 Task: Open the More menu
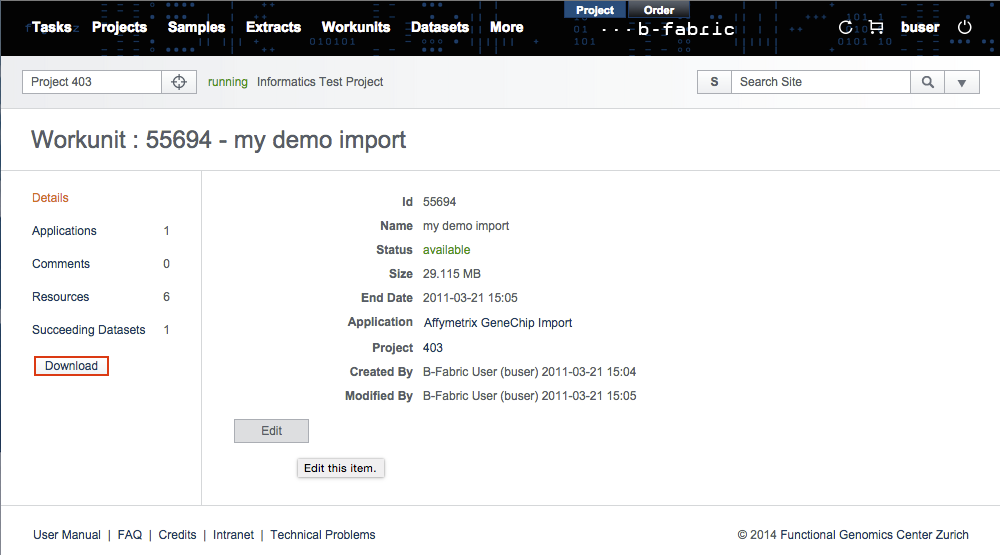506,27
